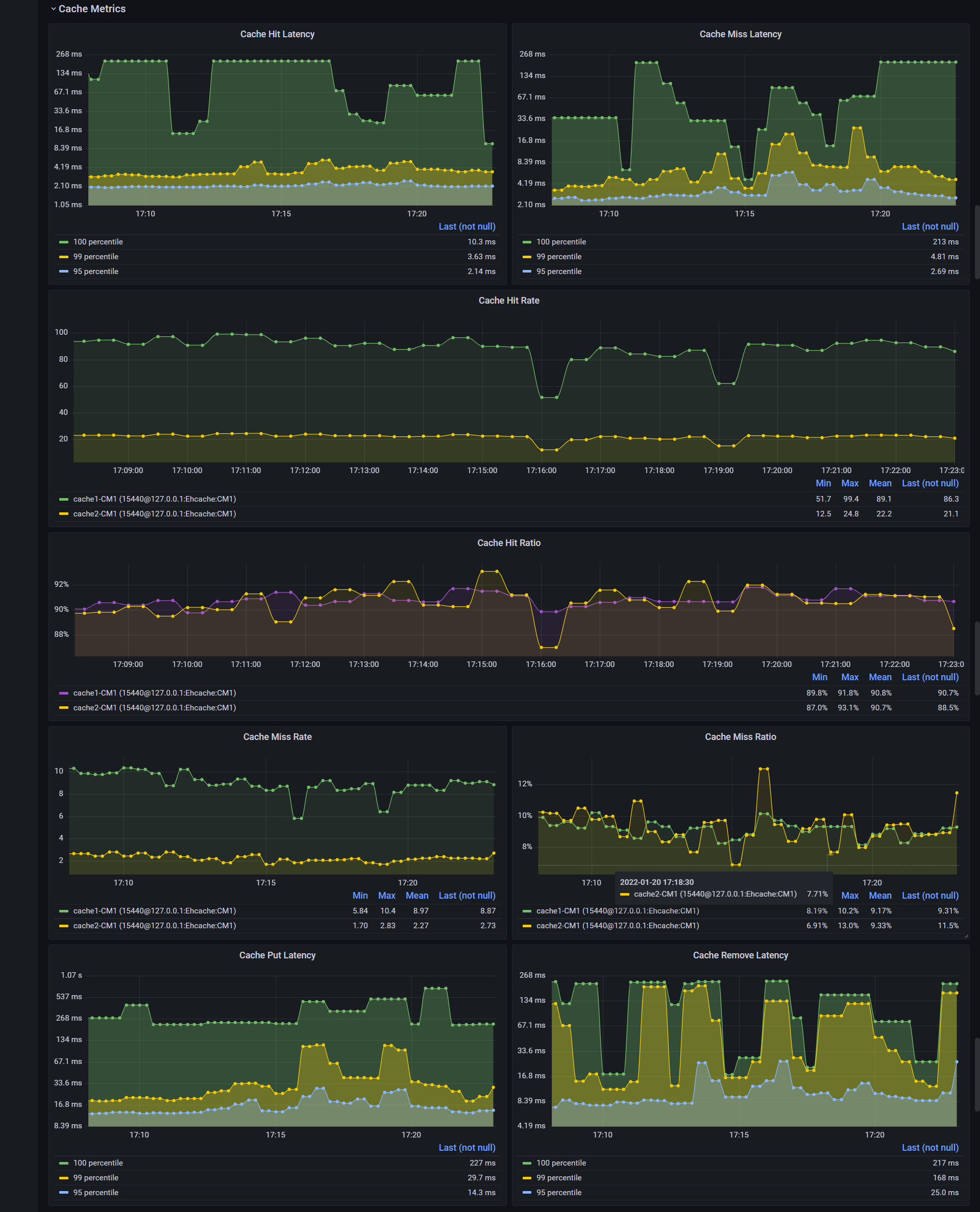Click green swatch of Cache Hit Latency 100 percentile
This screenshot has height=1212, width=980.
[x=64, y=242]
